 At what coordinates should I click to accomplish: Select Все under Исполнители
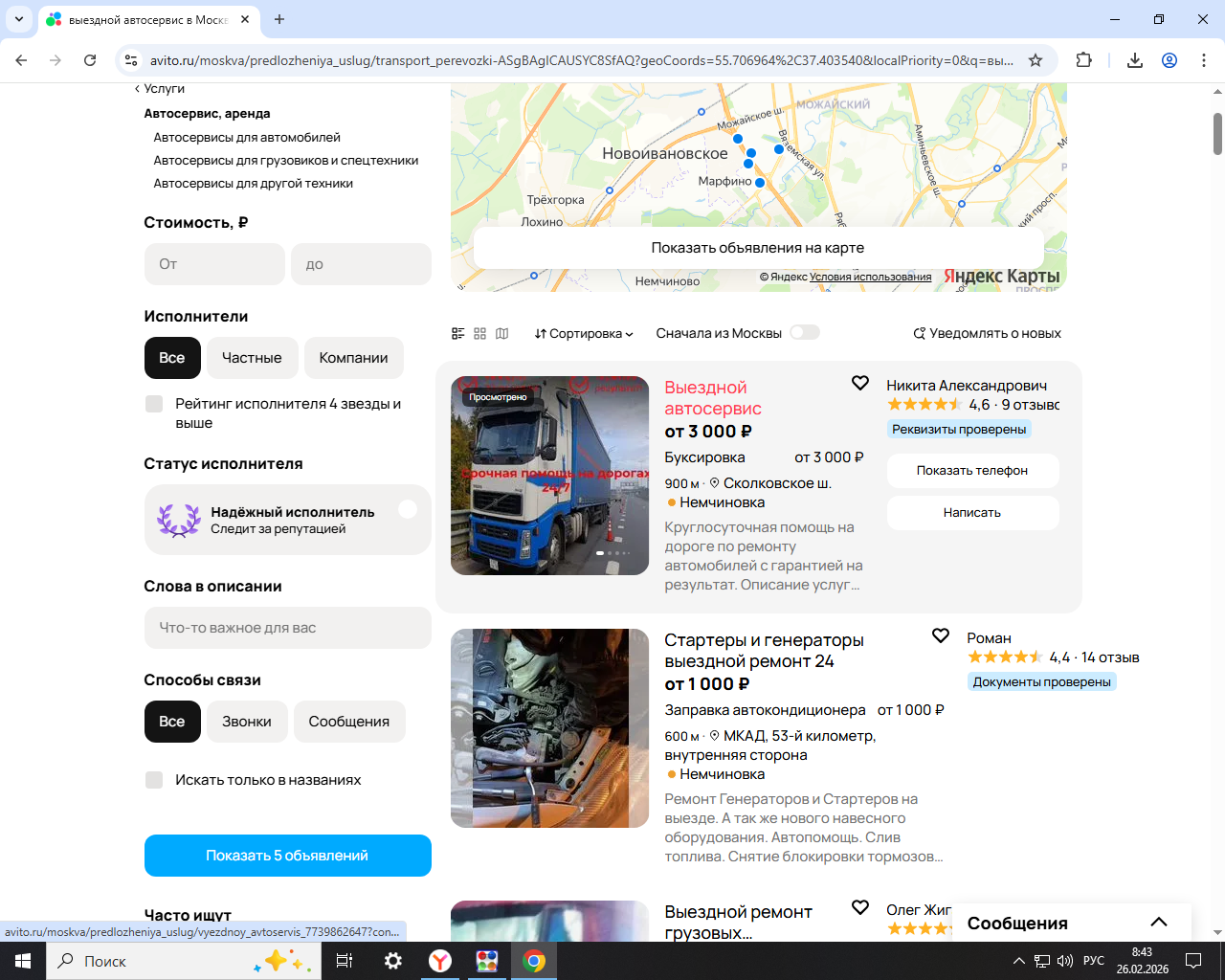pos(172,358)
